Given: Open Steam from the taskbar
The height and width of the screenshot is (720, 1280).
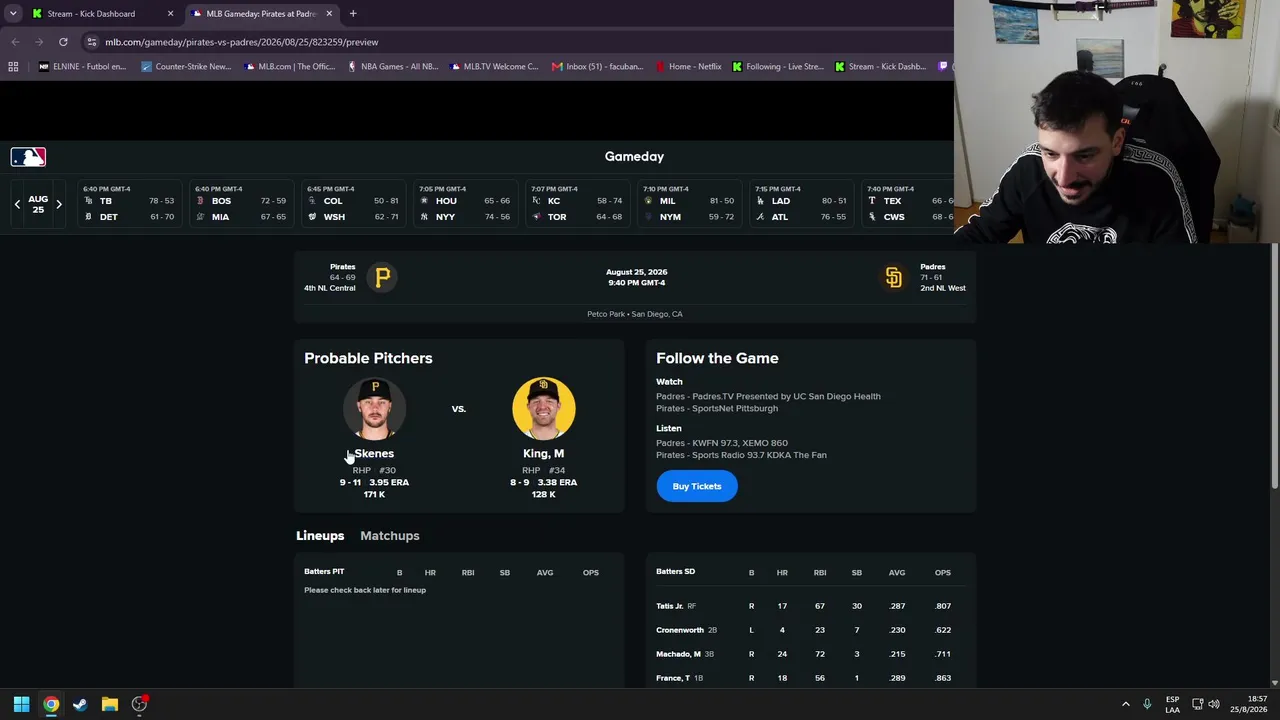Looking at the screenshot, I should (x=80, y=704).
